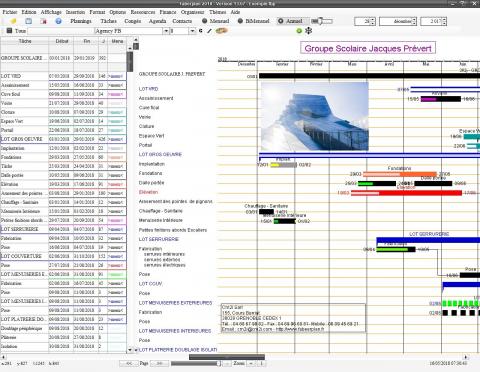Screen dimensions: 480x372
Task: Click the timescale slider next to Annuel
Action: tap(322, 21)
